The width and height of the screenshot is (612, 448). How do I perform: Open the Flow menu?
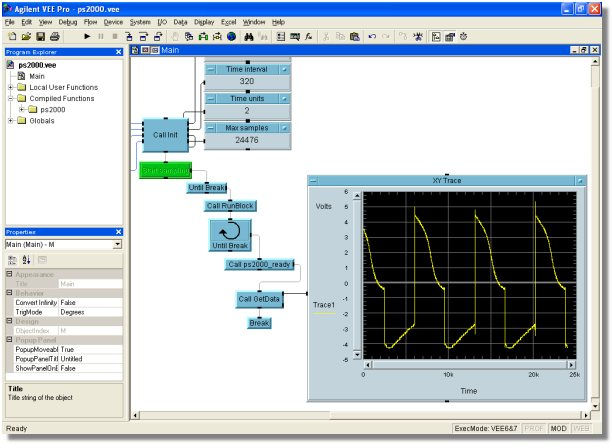(x=90, y=22)
